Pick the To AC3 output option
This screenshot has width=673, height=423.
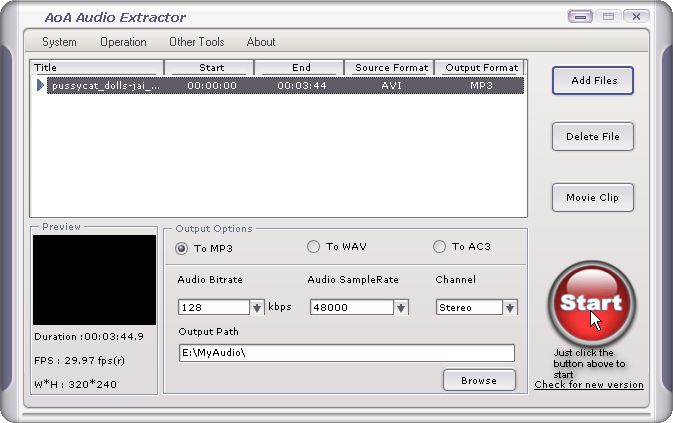pyautogui.click(x=439, y=247)
